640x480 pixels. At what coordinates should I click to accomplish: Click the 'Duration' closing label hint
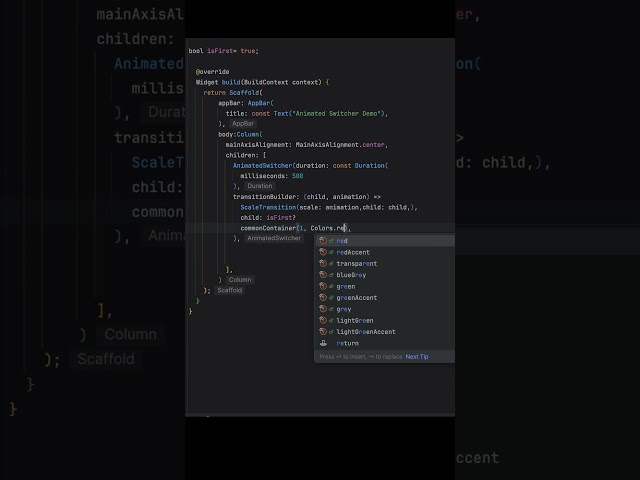(259, 186)
